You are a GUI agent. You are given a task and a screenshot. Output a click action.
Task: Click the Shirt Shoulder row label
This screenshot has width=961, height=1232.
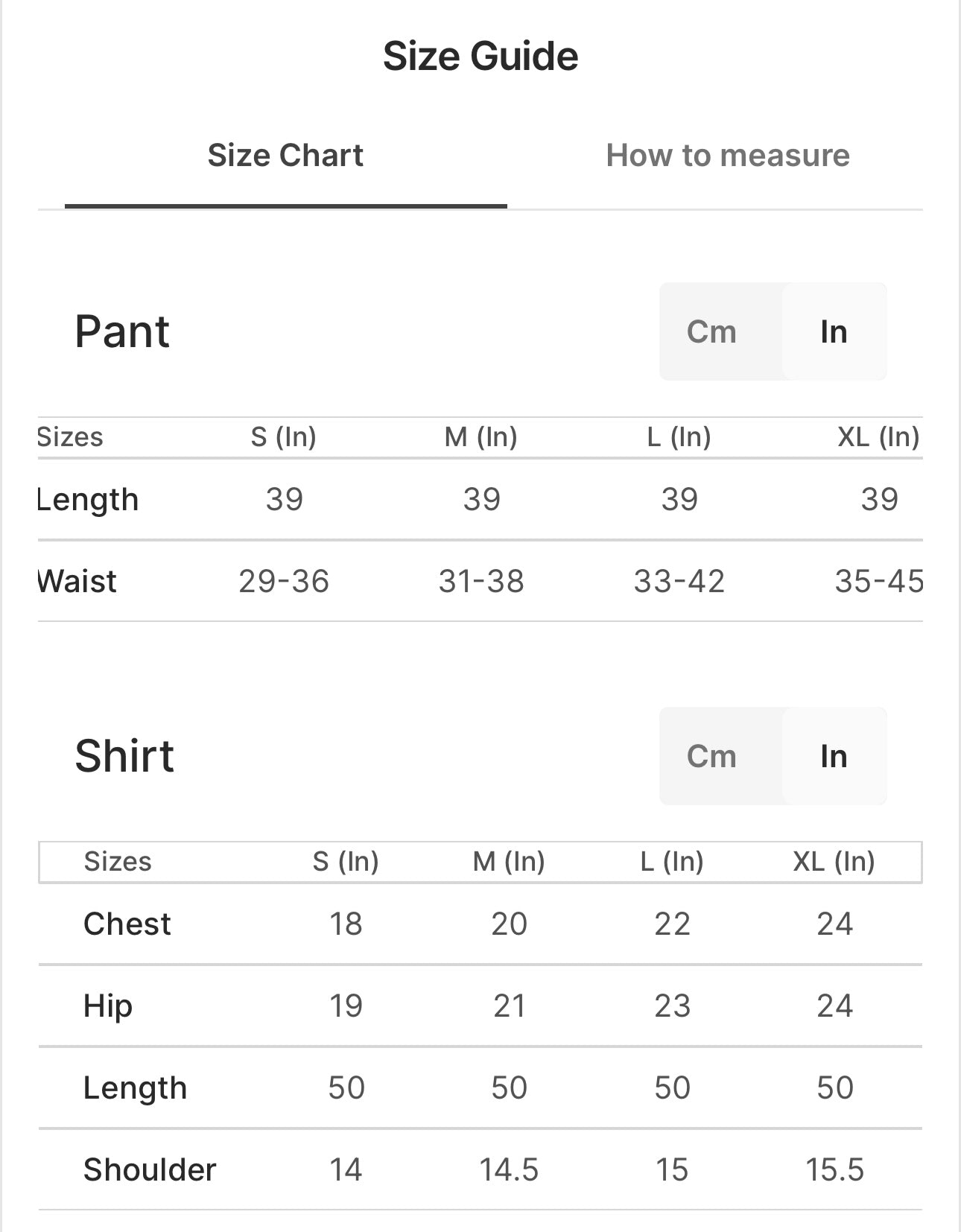click(x=150, y=1169)
